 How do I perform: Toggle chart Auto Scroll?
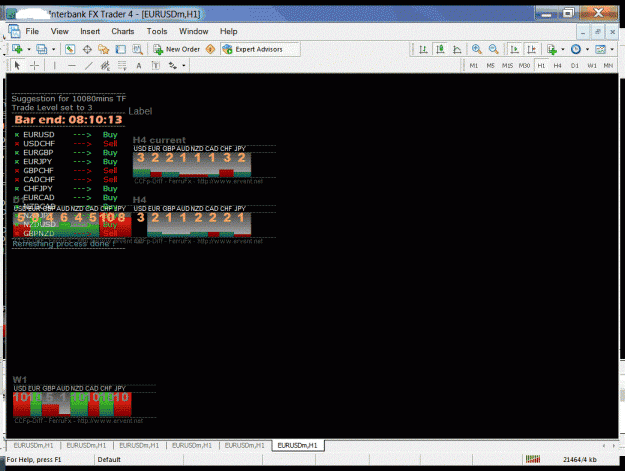515,49
